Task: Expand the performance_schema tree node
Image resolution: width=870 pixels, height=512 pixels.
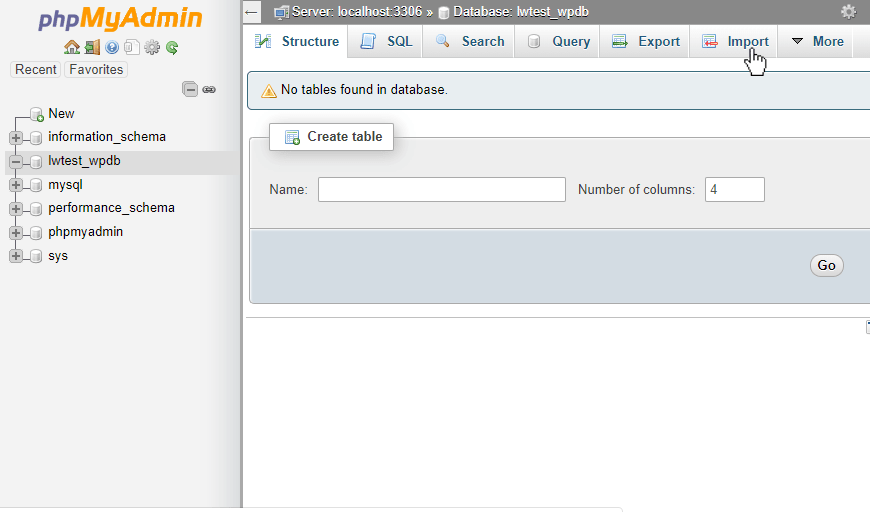Action: [x=16, y=209]
